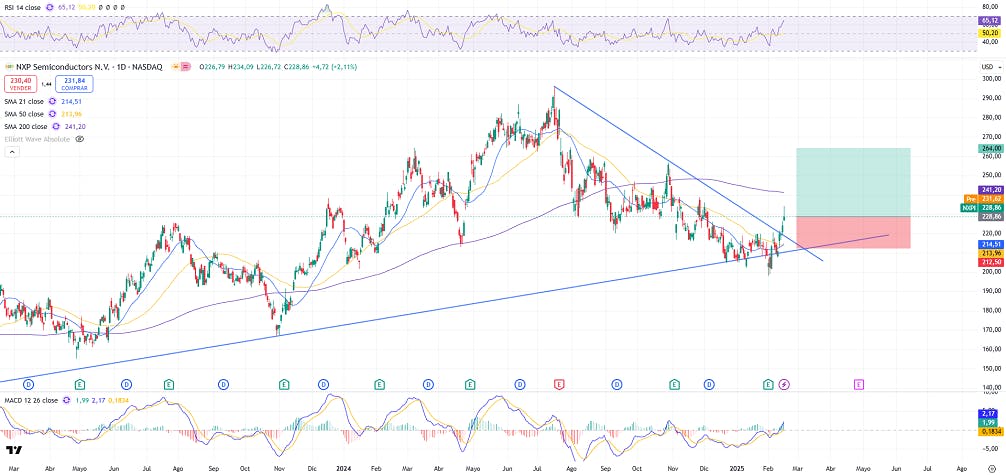
Task: Collapse the indicator legend with chevron button
Action: 12,151
